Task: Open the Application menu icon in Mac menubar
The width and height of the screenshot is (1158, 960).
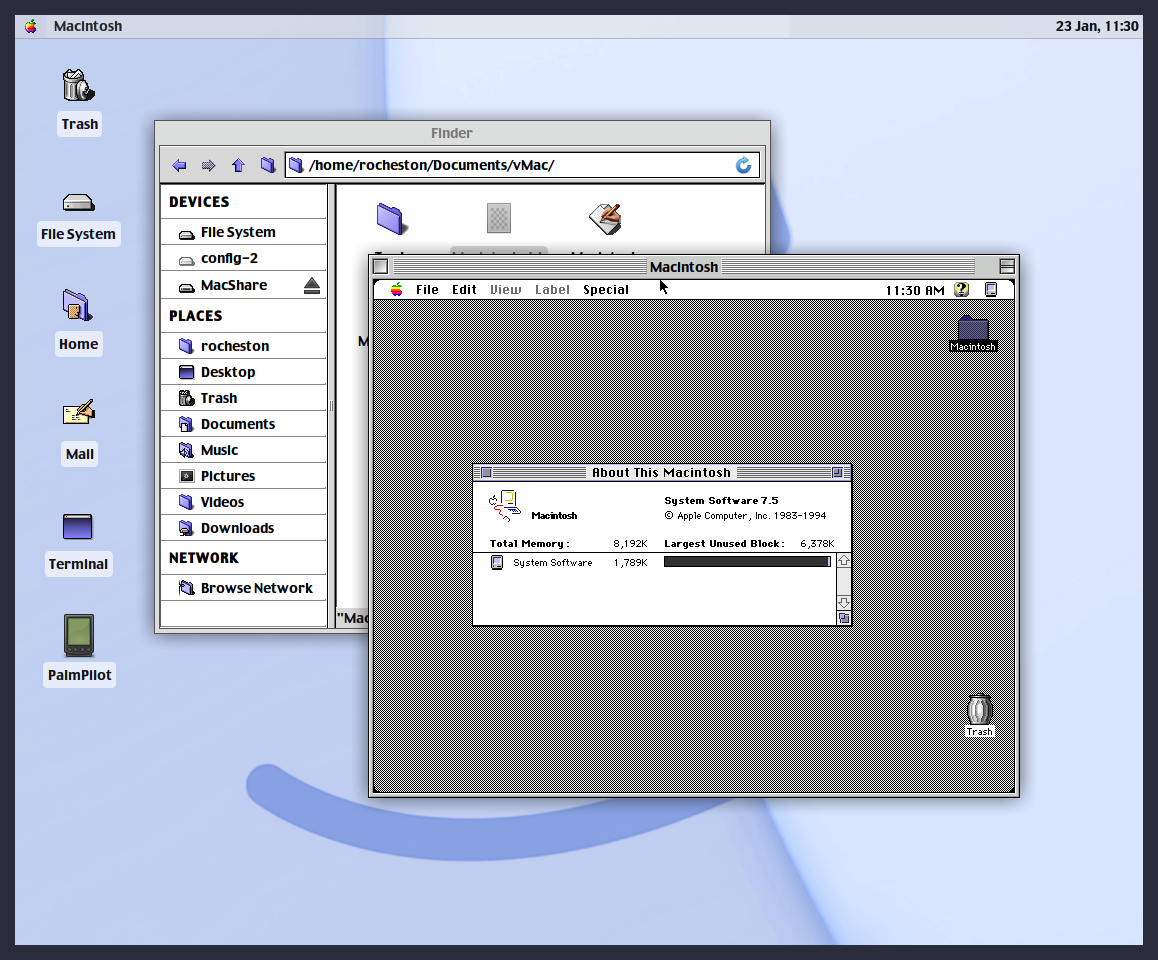Action: (991, 289)
